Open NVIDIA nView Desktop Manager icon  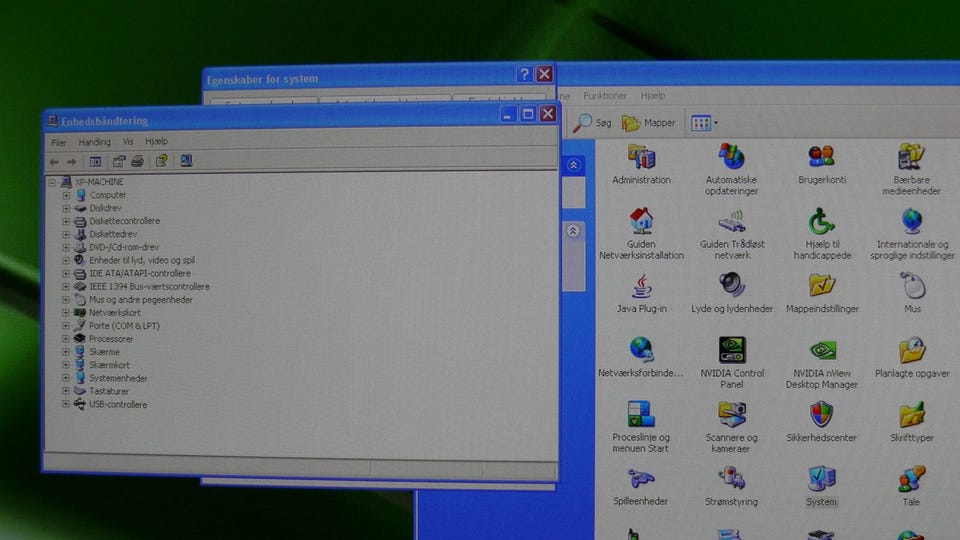pyautogui.click(x=822, y=350)
